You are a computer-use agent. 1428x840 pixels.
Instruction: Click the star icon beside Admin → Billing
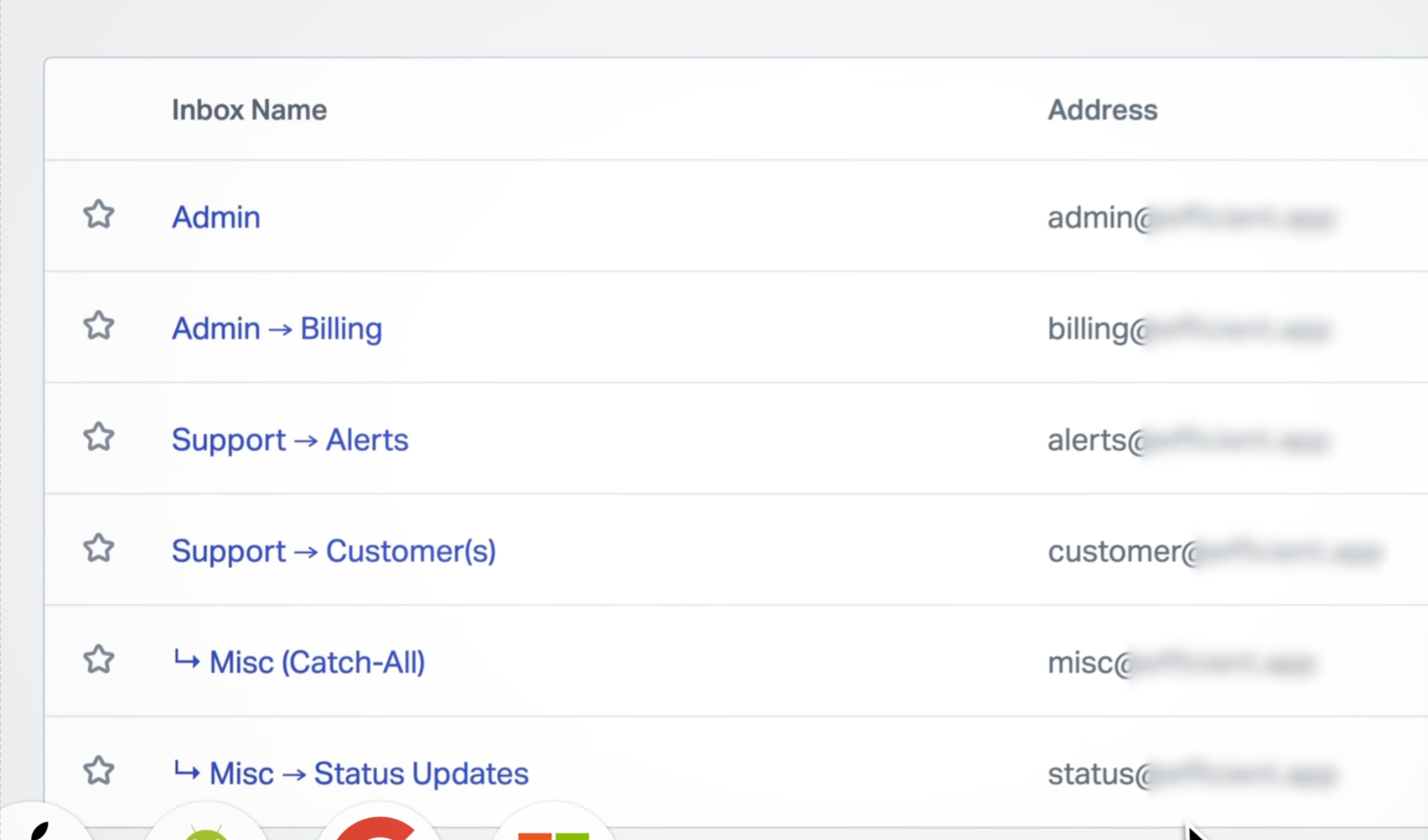tap(99, 326)
